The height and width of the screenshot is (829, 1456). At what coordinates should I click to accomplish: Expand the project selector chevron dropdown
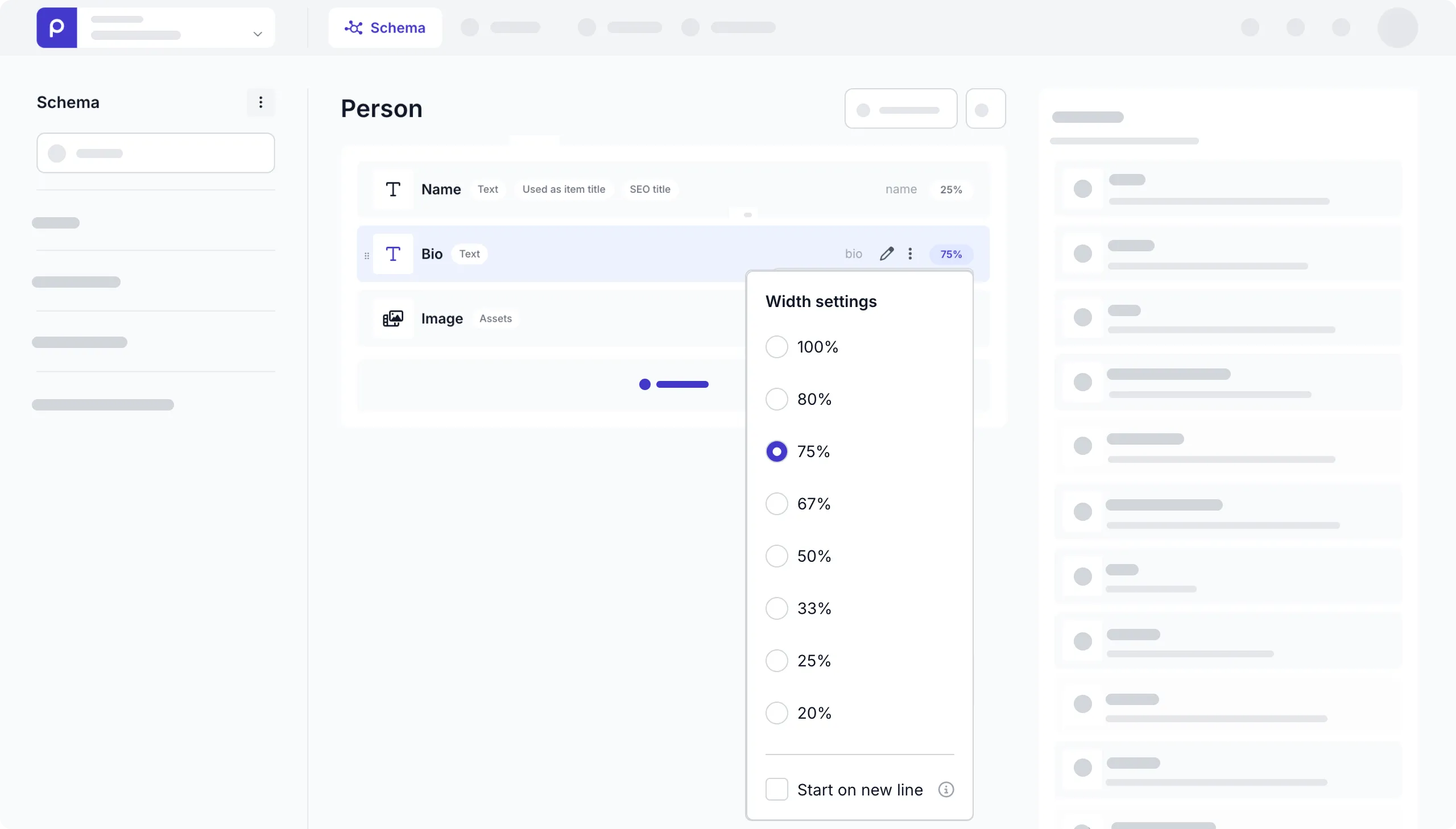coord(258,34)
